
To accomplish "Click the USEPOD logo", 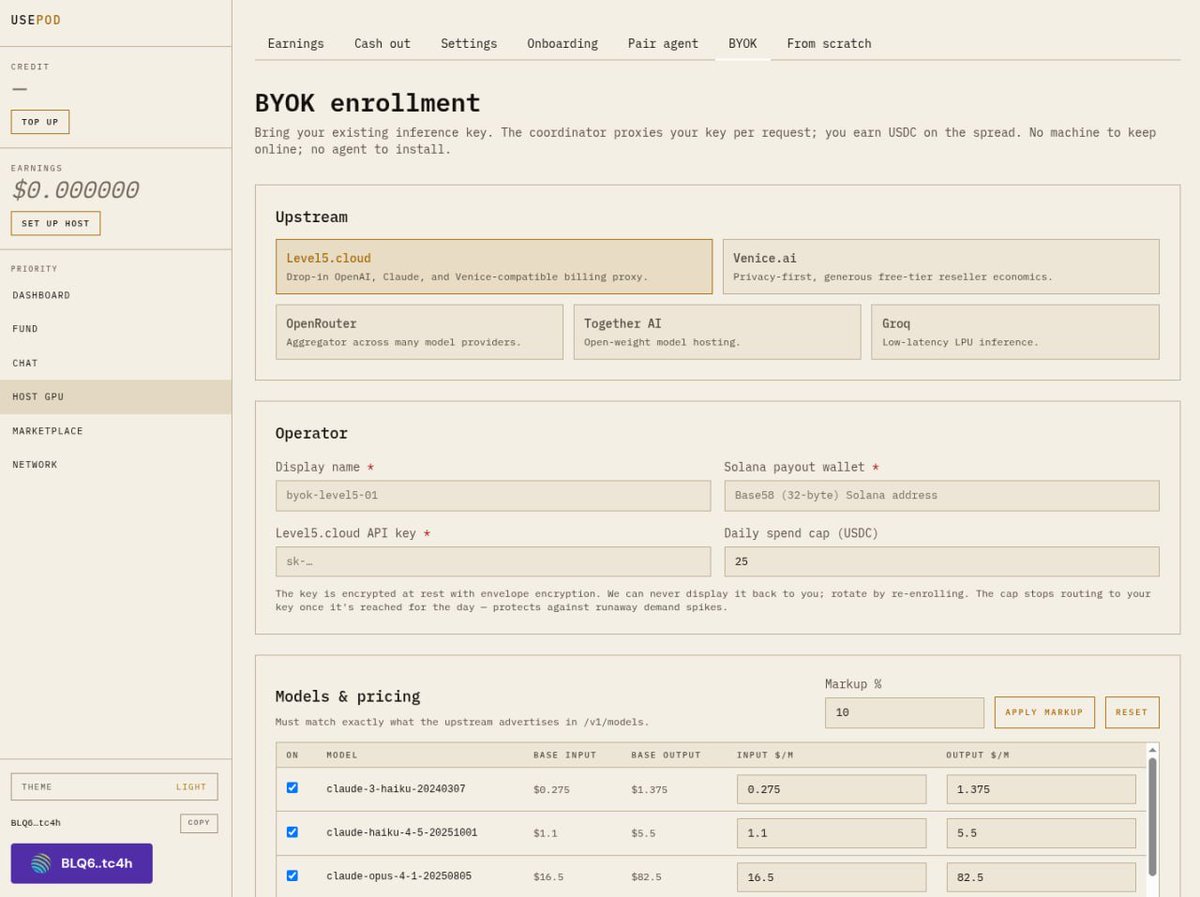I will 35,20.
